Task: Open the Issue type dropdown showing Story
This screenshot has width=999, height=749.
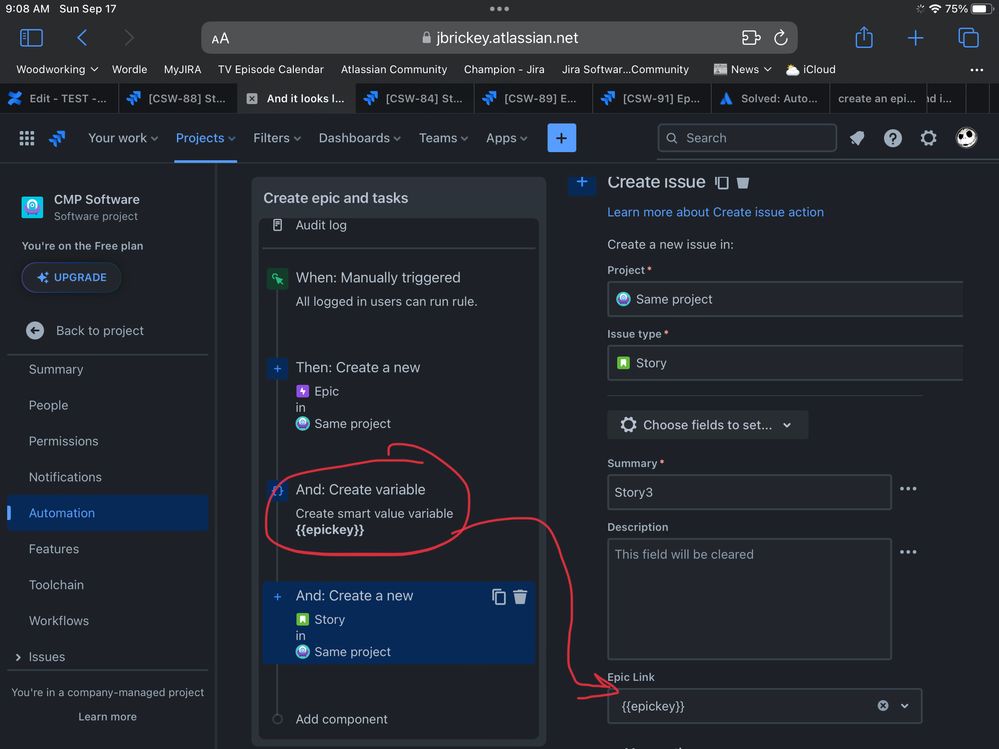Action: [785, 363]
